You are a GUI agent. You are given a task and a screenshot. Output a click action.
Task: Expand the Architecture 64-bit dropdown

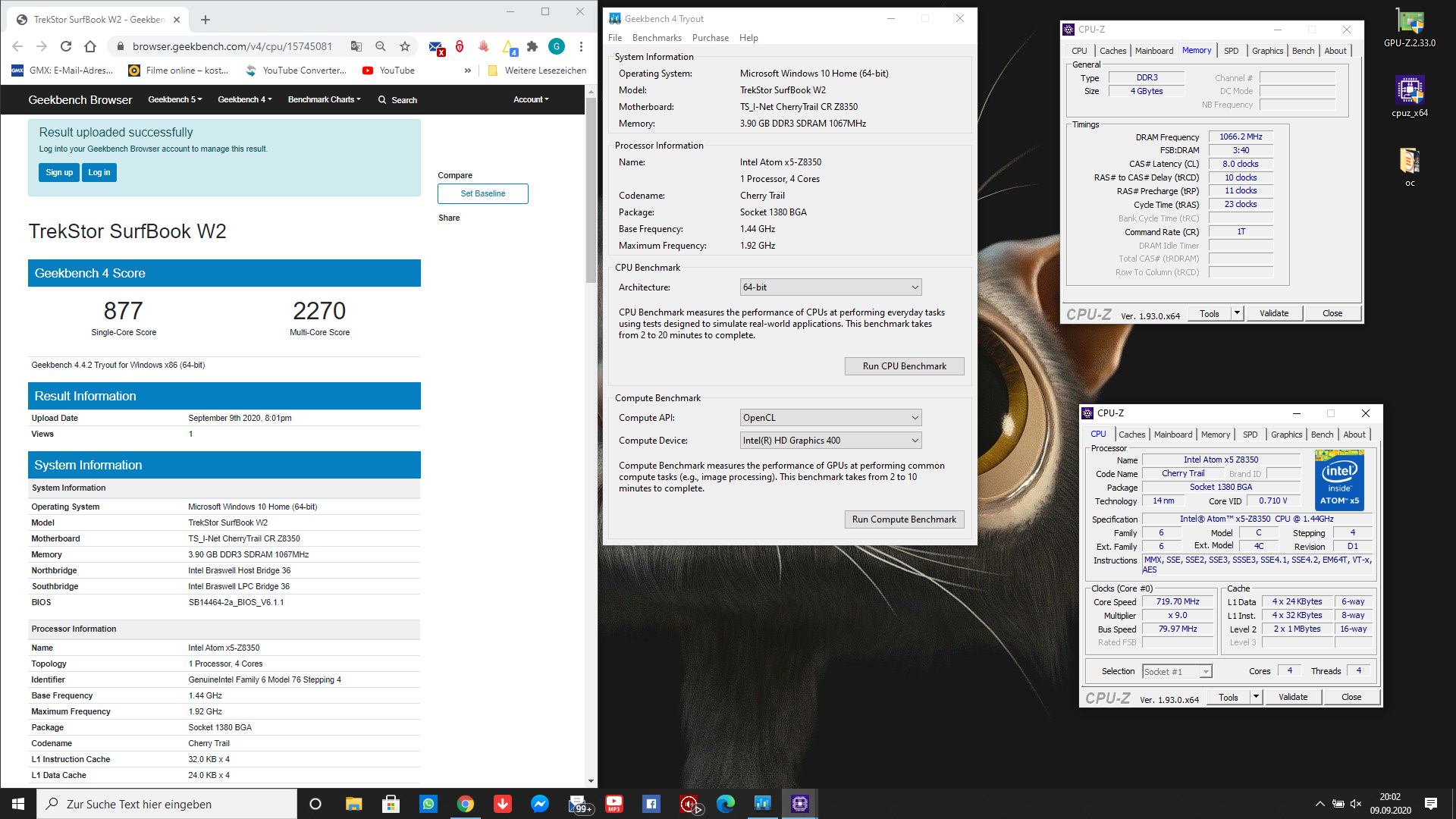[x=830, y=287]
